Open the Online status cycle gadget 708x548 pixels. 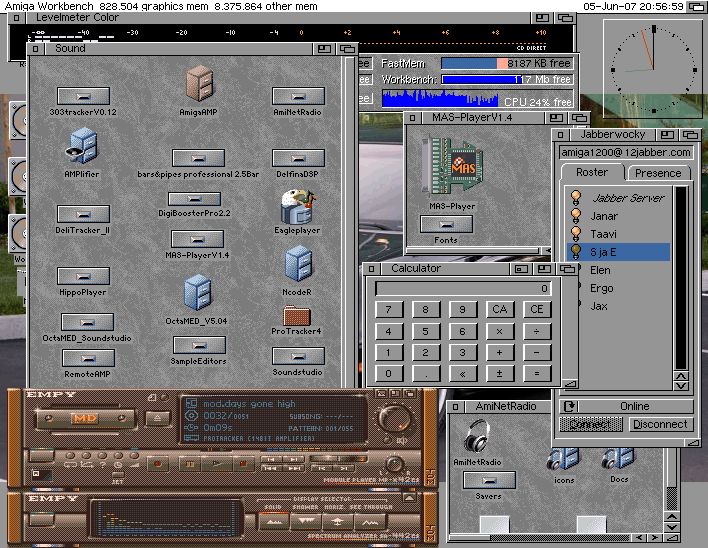[x=626, y=406]
